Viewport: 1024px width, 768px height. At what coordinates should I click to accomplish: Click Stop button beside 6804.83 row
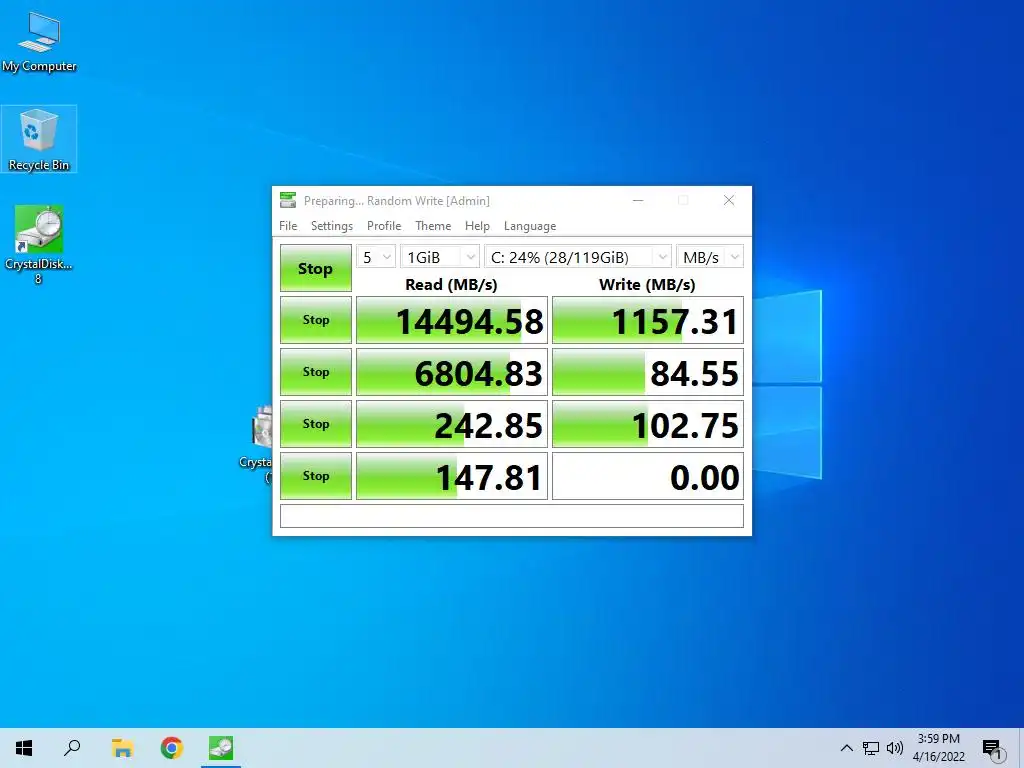click(x=315, y=372)
